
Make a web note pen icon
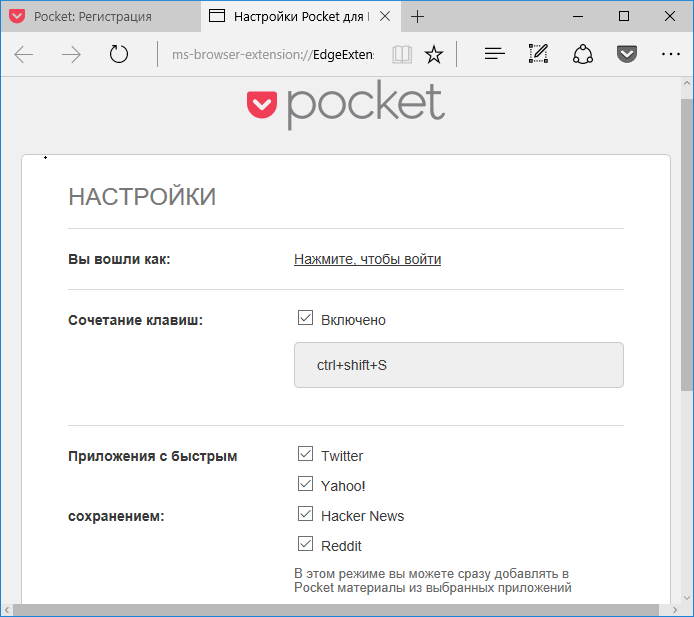(x=539, y=54)
